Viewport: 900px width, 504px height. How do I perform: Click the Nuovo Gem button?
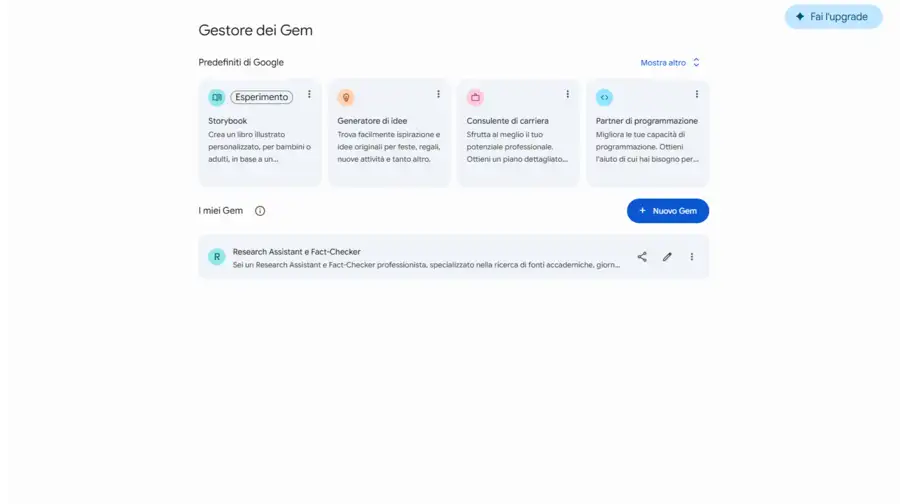pos(668,211)
